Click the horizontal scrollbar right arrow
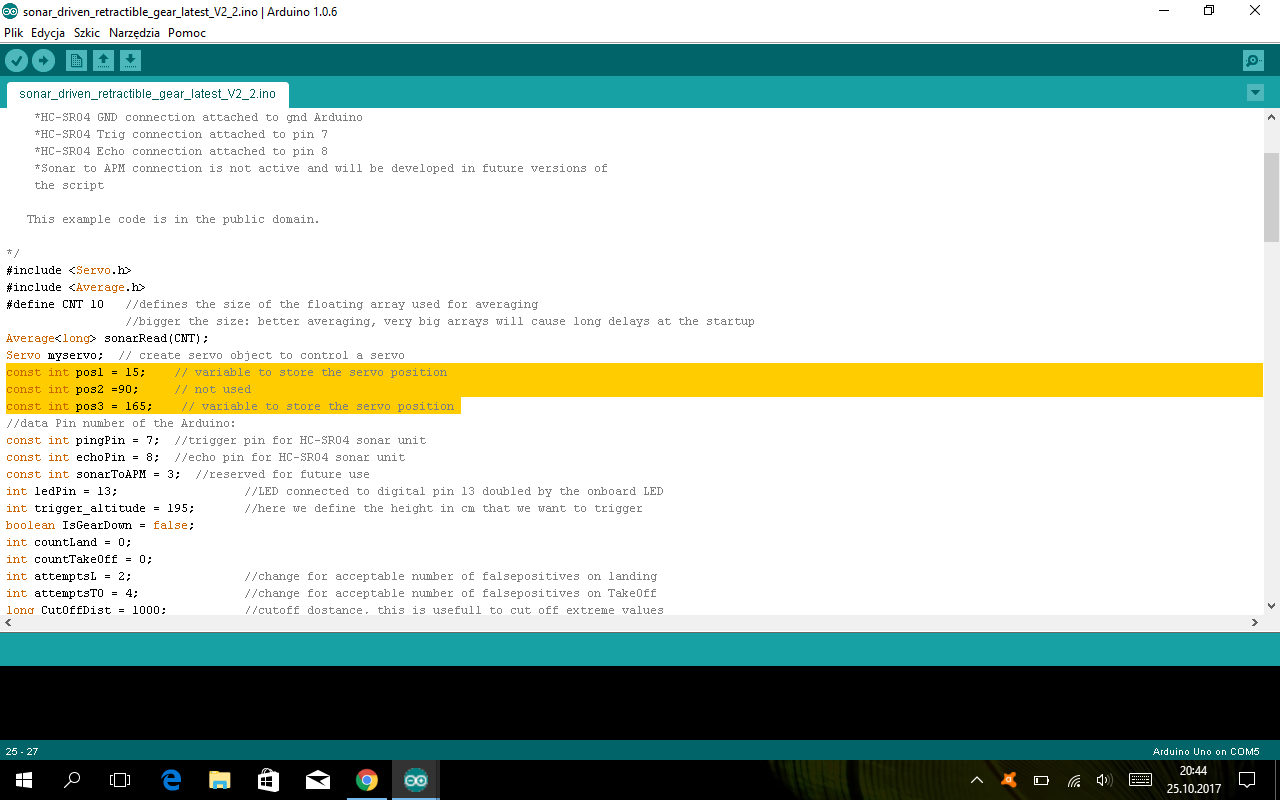The image size is (1280, 800). pyautogui.click(x=1255, y=622)
